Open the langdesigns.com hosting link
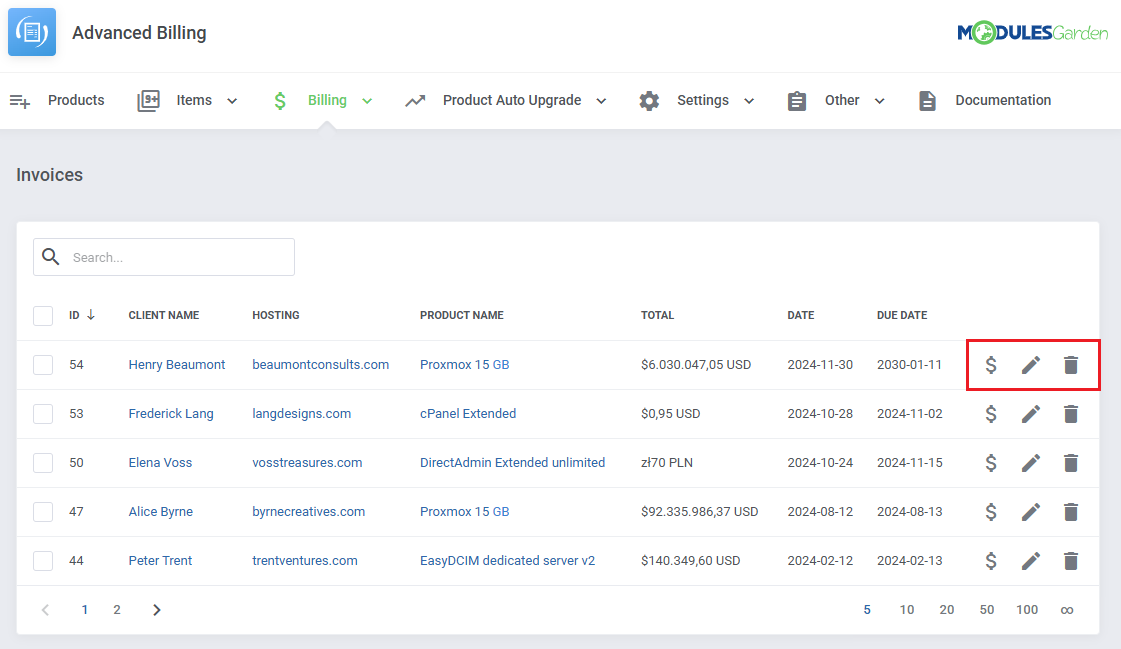The image size is (1121, 649). (302, 413)
